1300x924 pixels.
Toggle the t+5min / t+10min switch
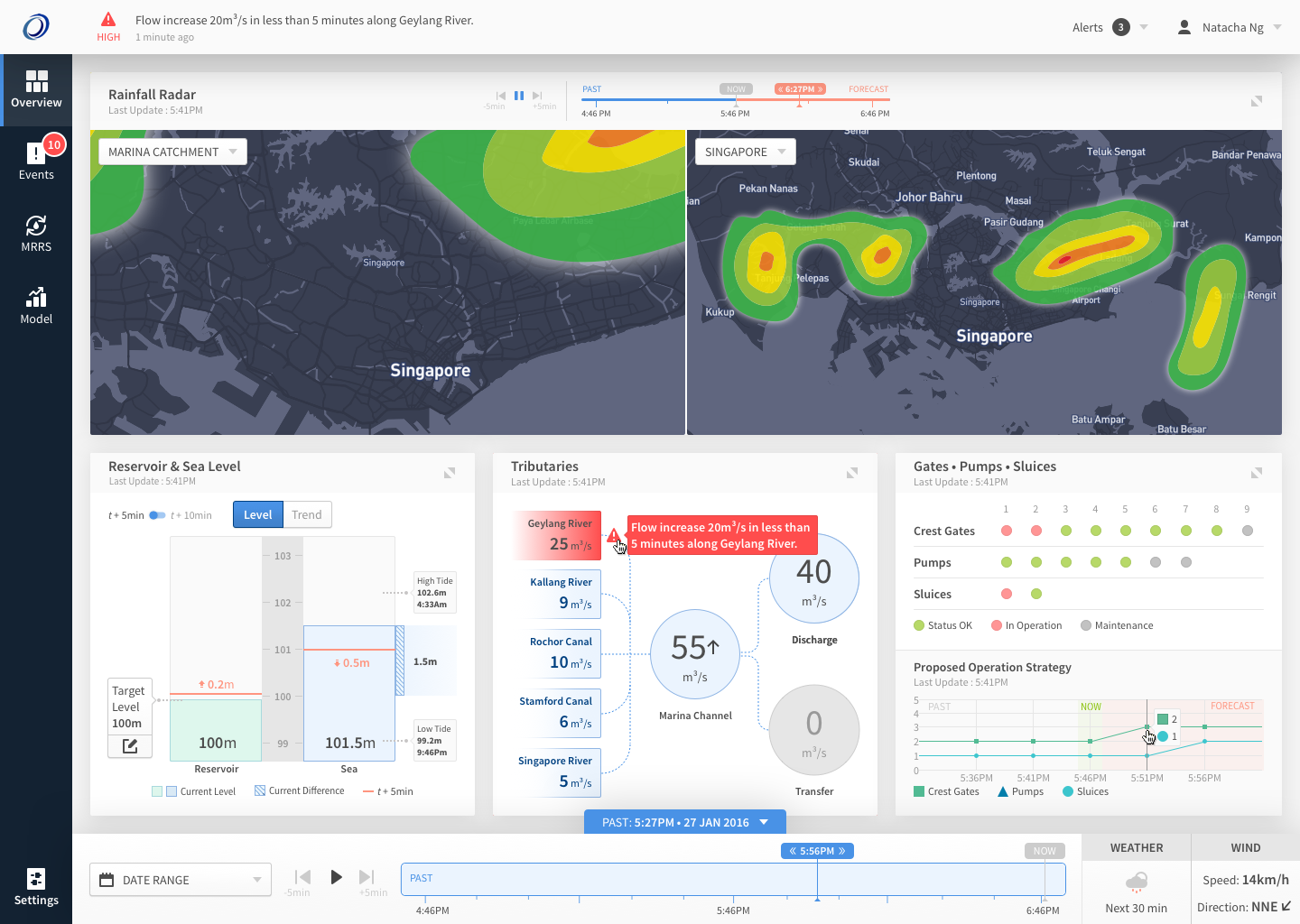pos(157,515)
